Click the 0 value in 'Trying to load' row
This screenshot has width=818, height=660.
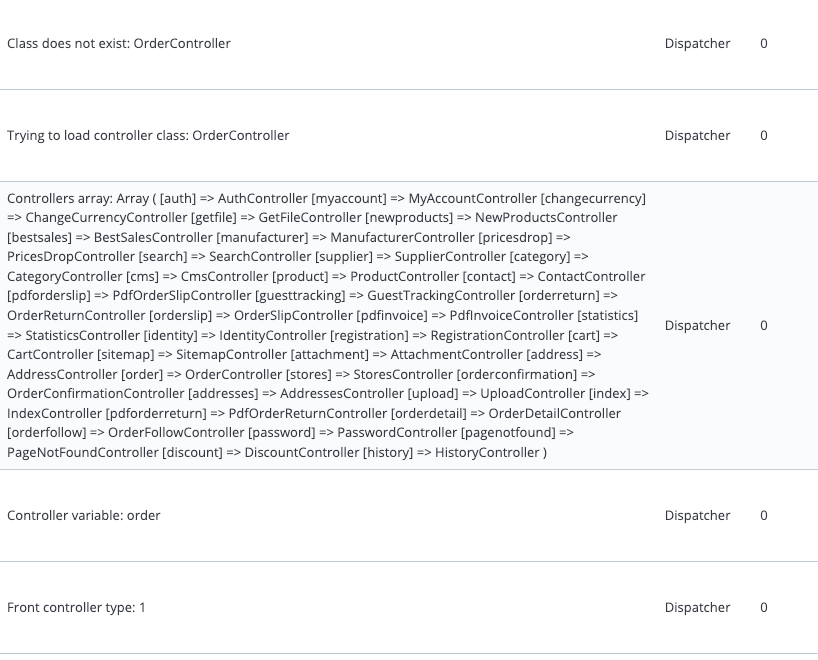(x=764, y=136)
